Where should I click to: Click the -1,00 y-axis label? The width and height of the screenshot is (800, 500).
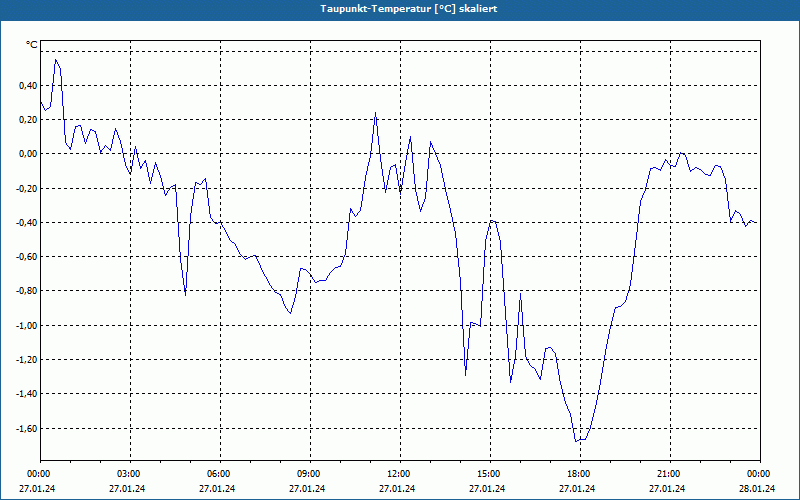(27, 326)
